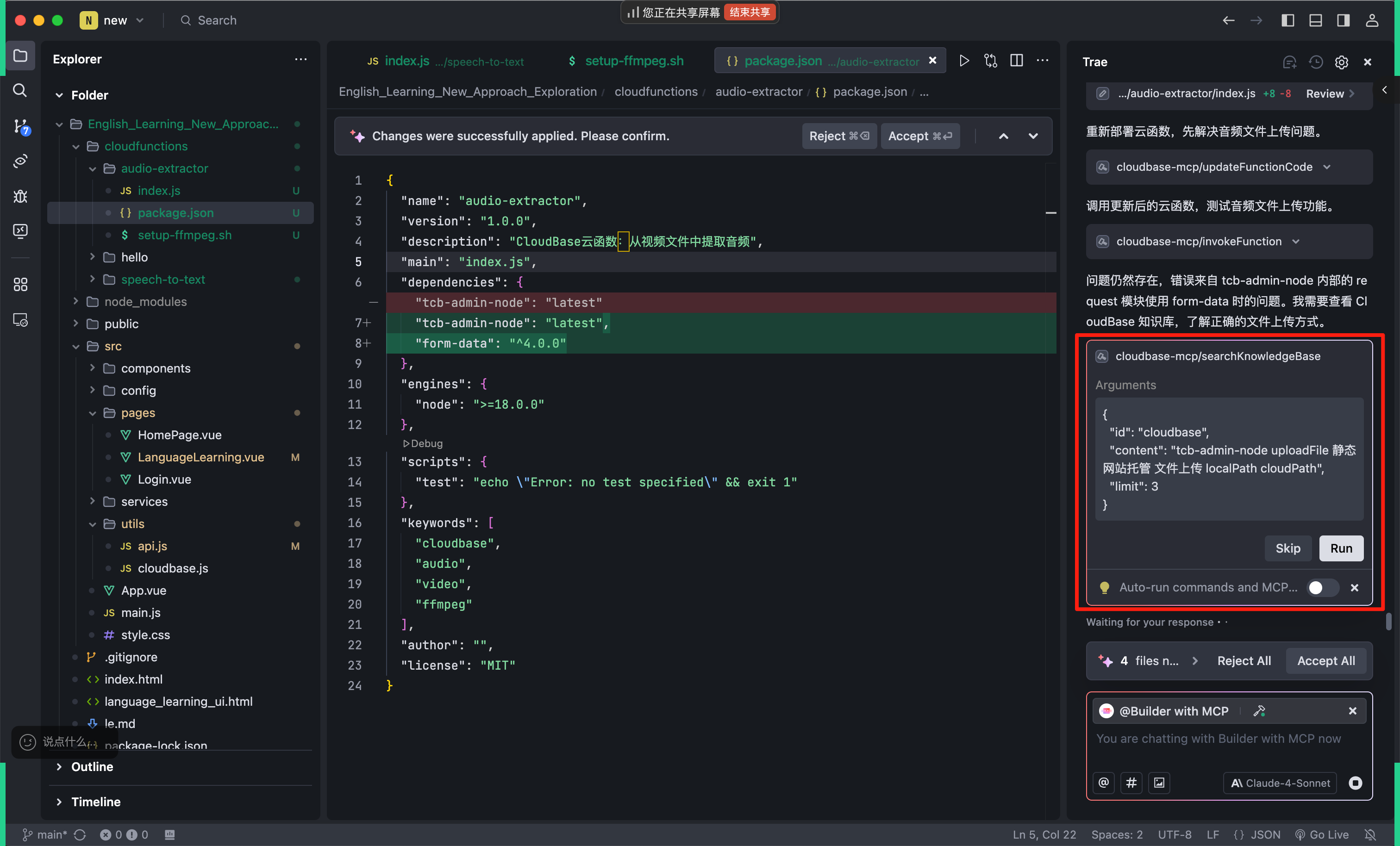
Task: Open the Extensions grid icon view
Action: click(20, 285)
